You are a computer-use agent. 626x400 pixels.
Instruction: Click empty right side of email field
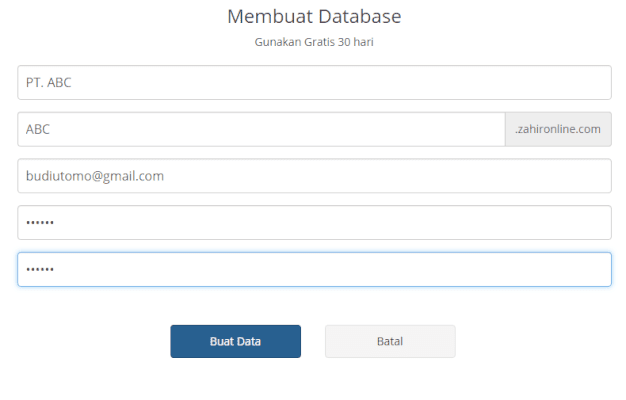pyautogui.click(x=520, y=176)
